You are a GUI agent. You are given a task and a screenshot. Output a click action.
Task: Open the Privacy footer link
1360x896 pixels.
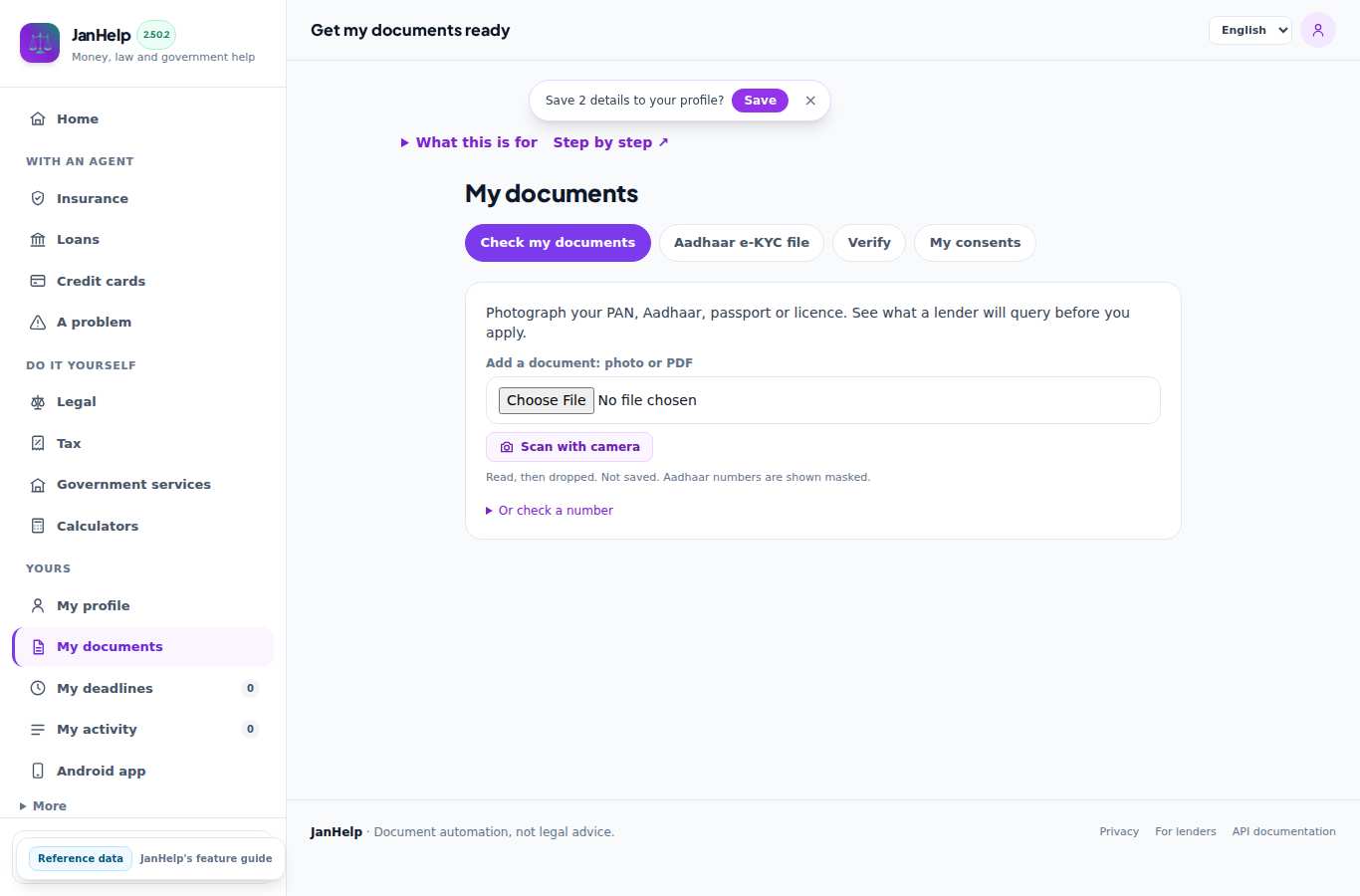click(1119, 832)
